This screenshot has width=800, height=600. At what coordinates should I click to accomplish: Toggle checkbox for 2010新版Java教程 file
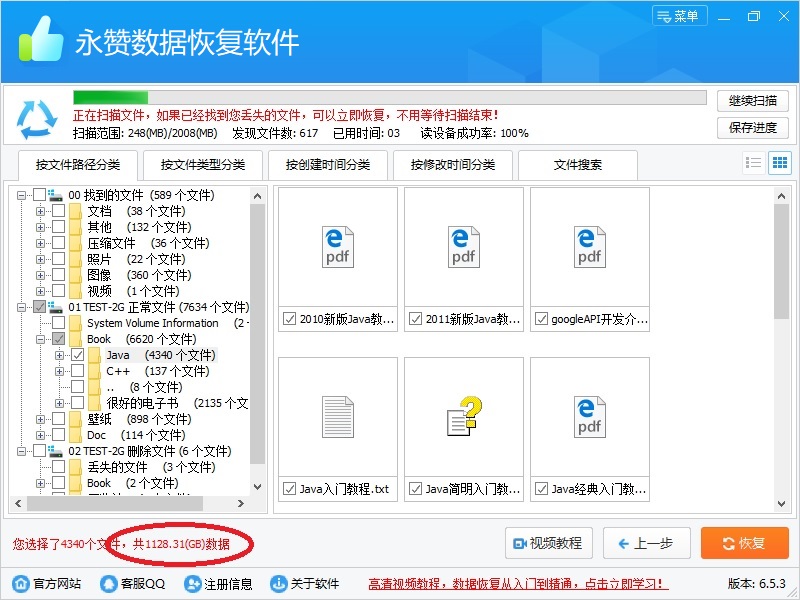point(290,320)
